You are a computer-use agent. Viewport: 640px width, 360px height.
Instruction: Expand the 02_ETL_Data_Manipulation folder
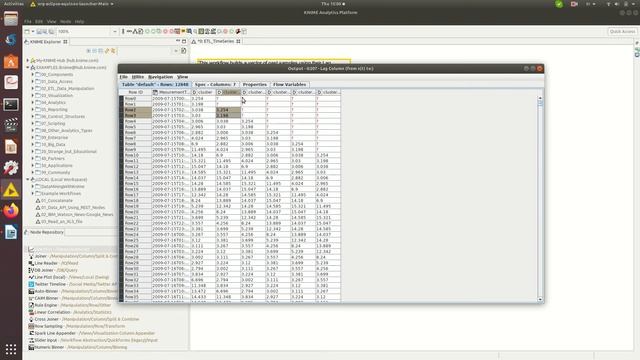click(33, 88)
